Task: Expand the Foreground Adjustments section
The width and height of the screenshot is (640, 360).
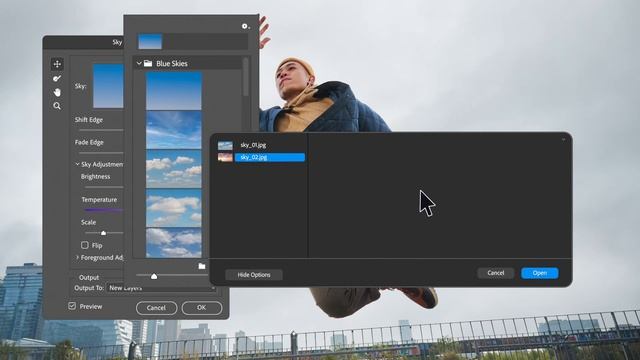Action: point(77,258)
